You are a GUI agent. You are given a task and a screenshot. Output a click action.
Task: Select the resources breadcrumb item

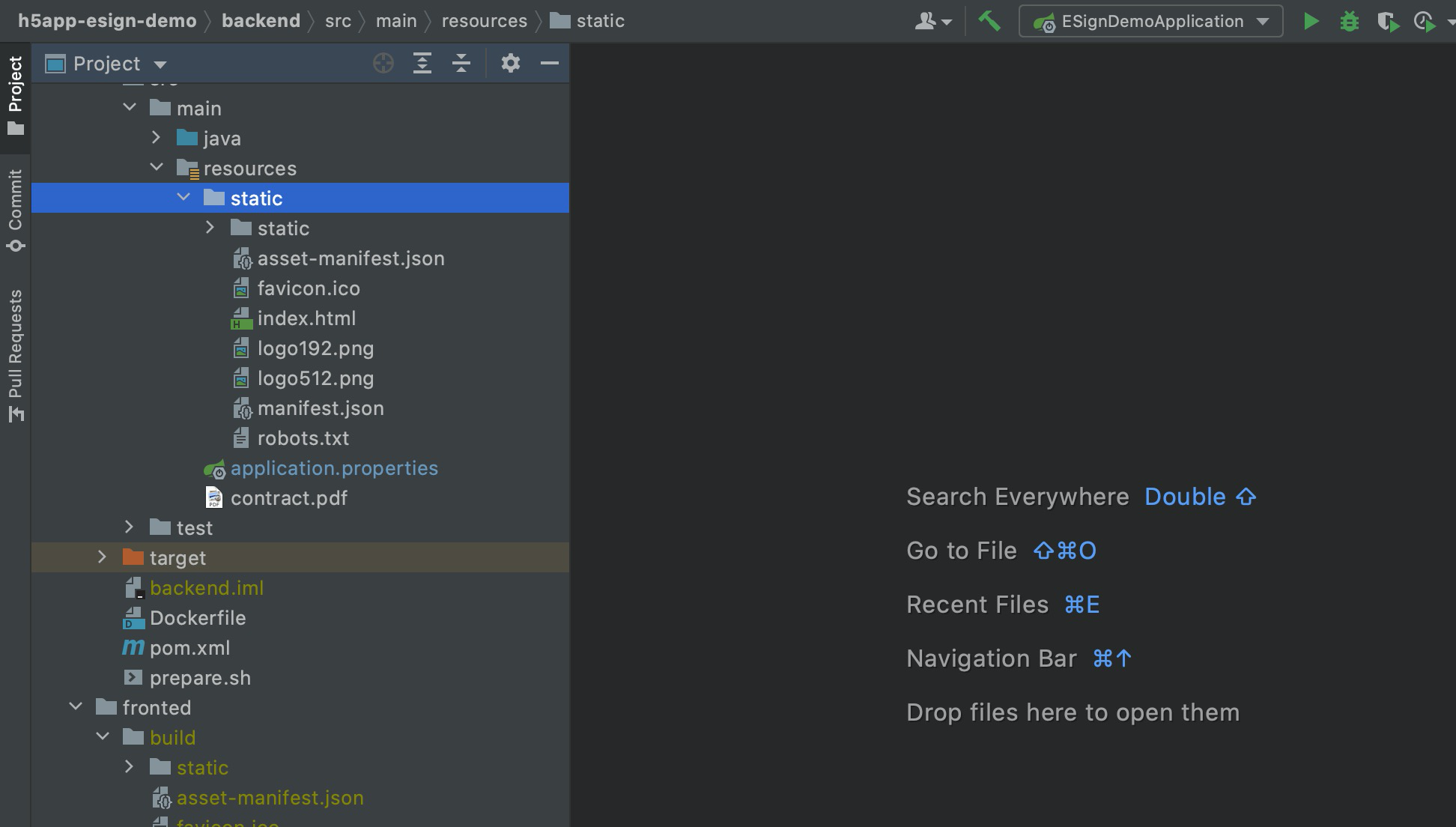pyautogui.click(x=484, y=20)
